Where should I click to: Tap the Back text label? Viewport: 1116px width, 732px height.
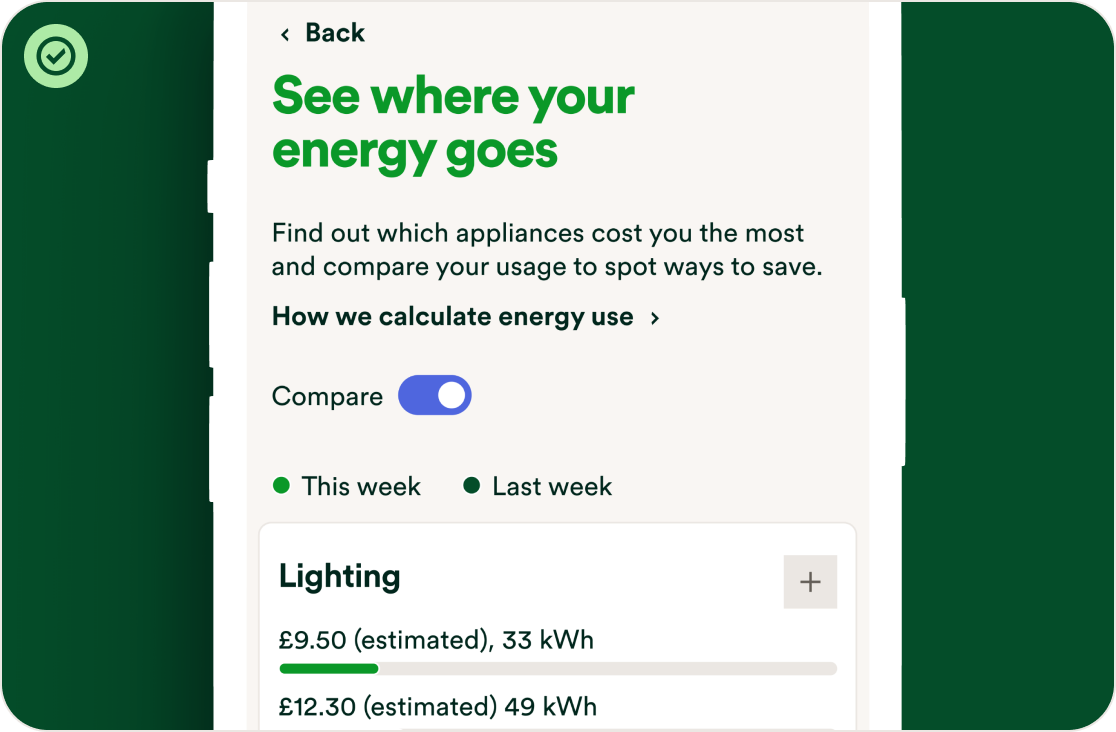[x=335, y=33]
